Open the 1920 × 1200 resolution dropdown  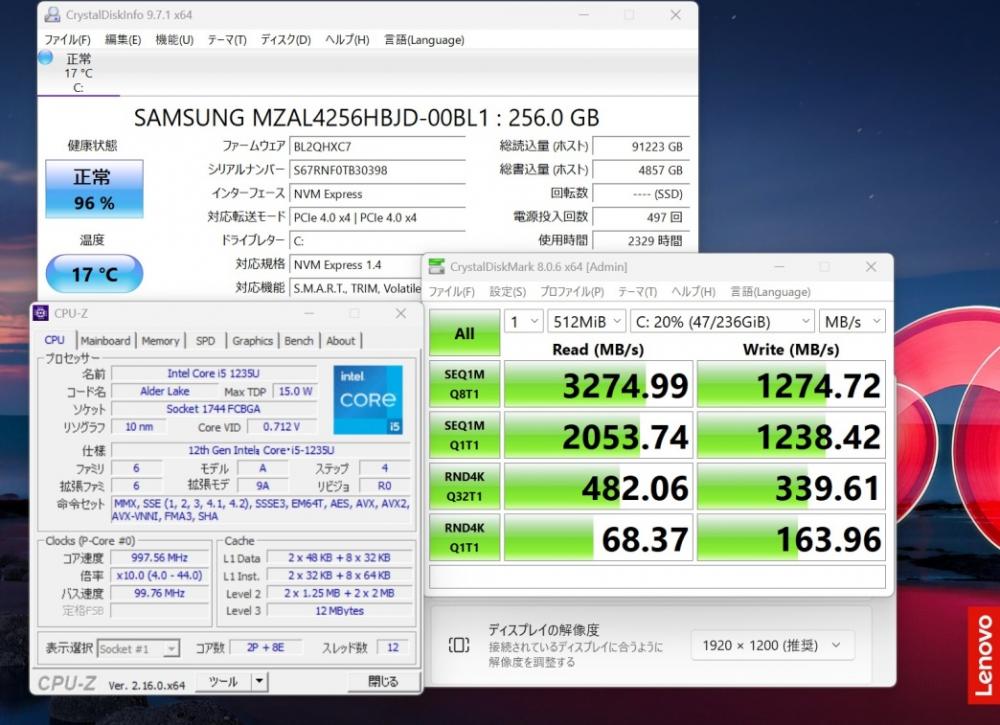pos(772,645)
